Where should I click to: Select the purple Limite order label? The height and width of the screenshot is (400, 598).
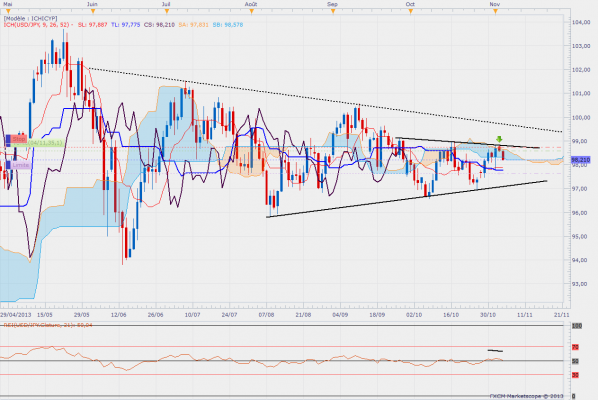(18, 165)
